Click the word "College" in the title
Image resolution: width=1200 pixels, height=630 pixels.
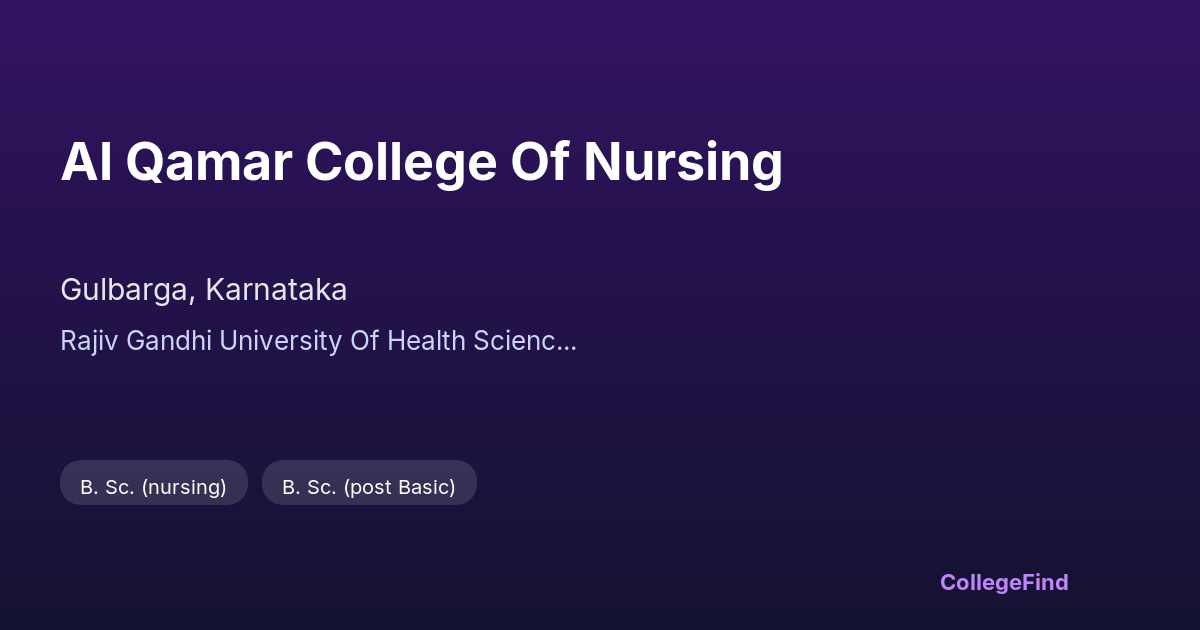(x=400, y=162)
